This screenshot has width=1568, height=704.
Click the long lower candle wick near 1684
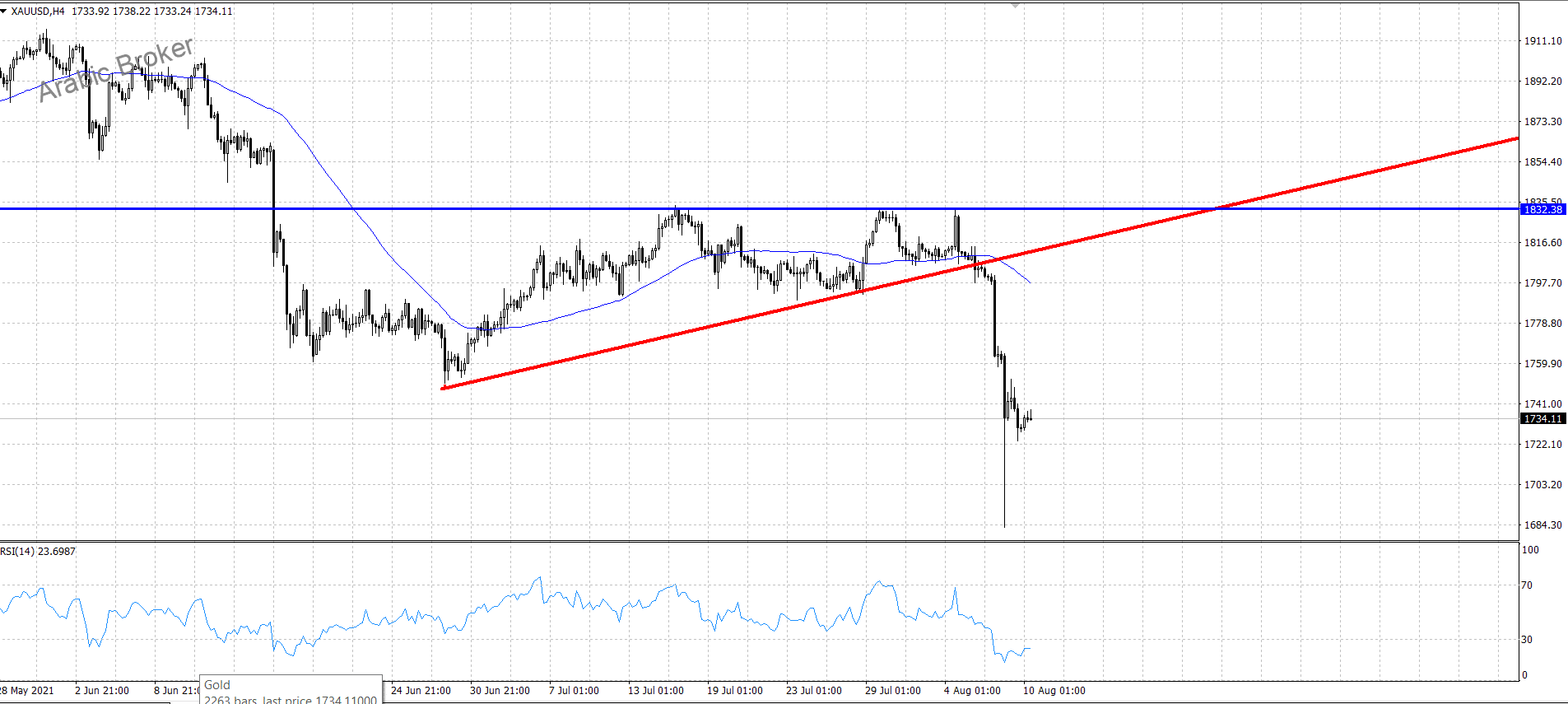[x=1004, y=473]
